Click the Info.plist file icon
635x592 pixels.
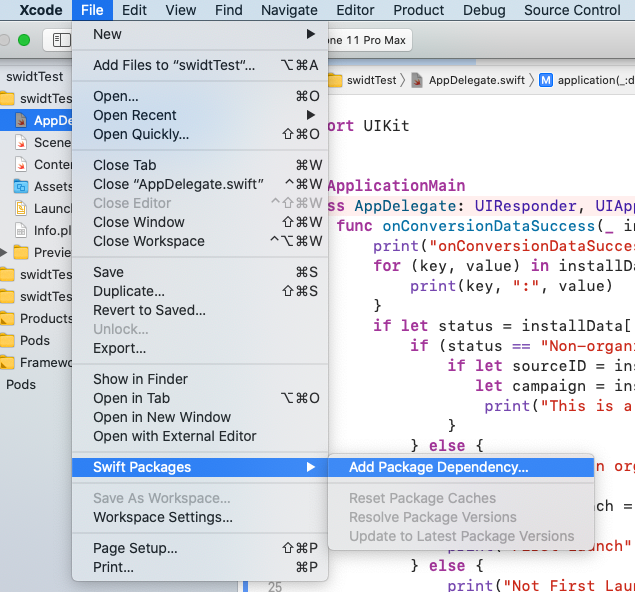(21, 230)
